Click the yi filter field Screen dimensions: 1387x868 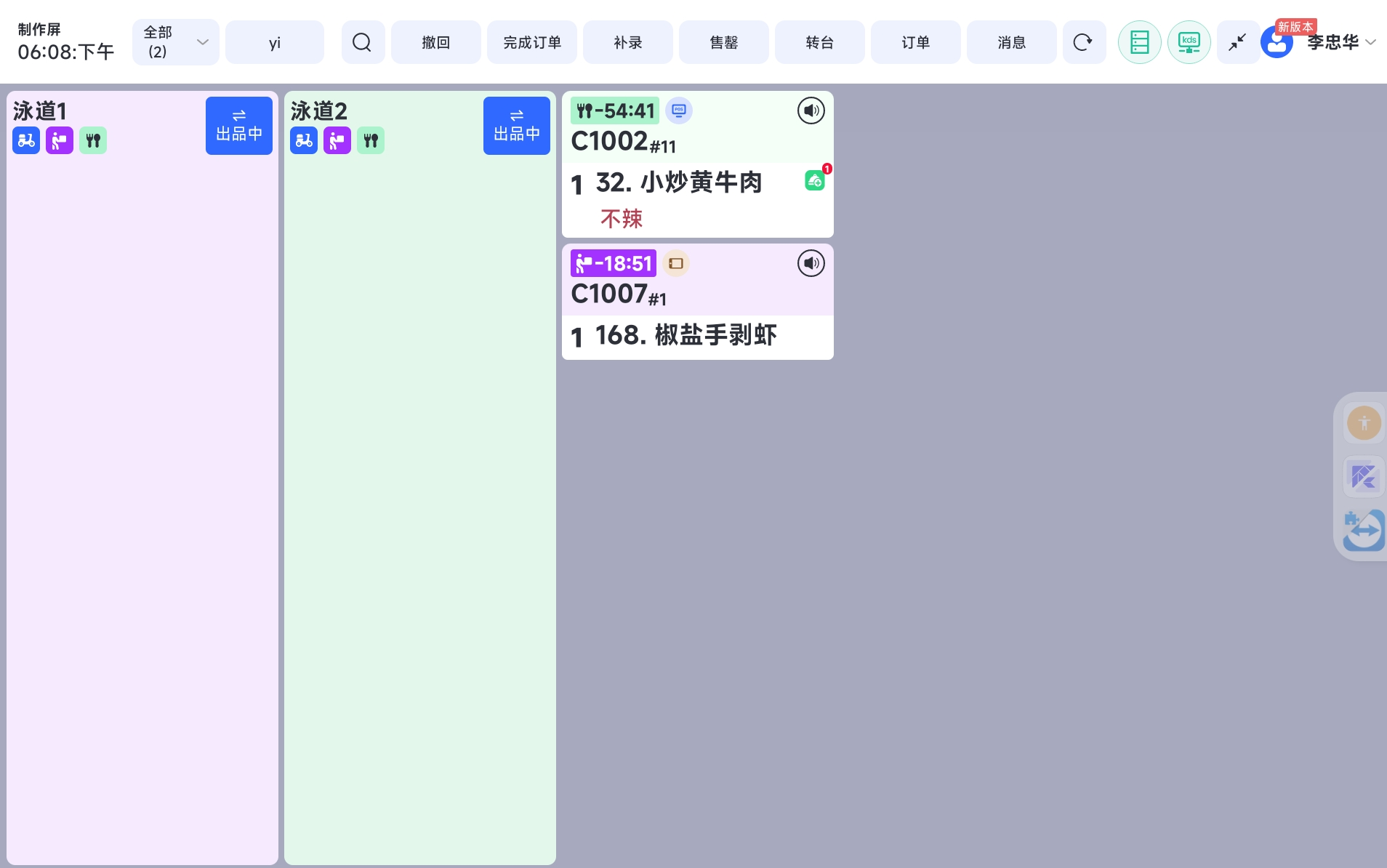point(275,42)
